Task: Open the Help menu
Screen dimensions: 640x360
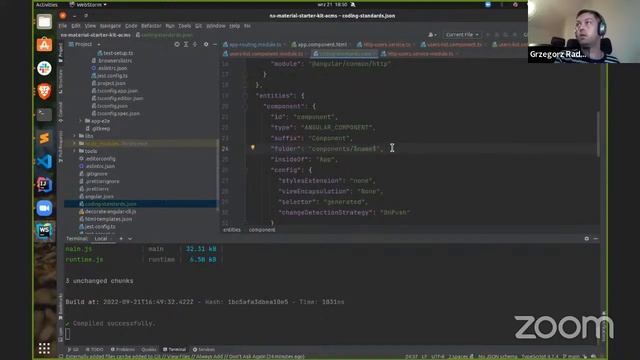Action: pyautogui.click(x=234, y=26)
